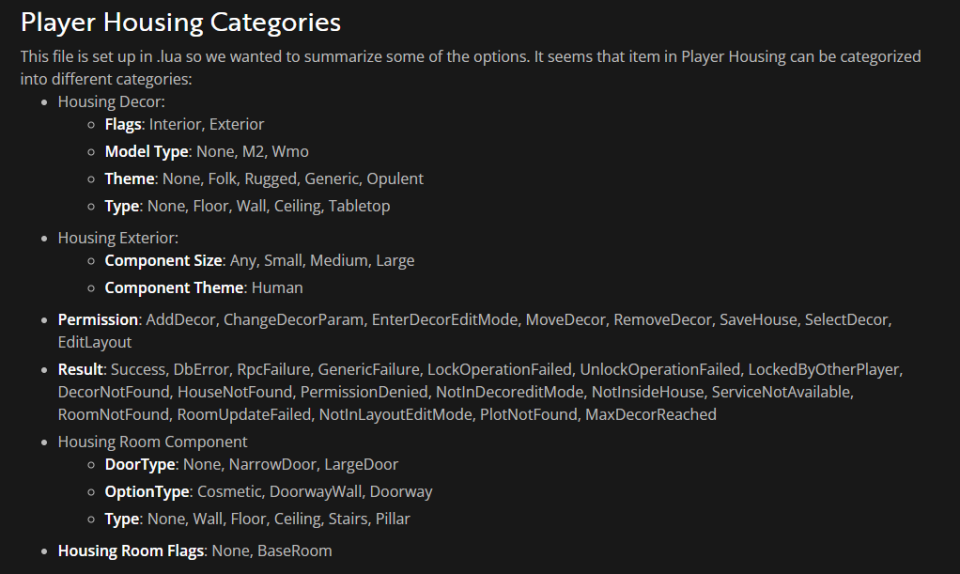
Task: Click the Component Size label
Action: (163, 260)
